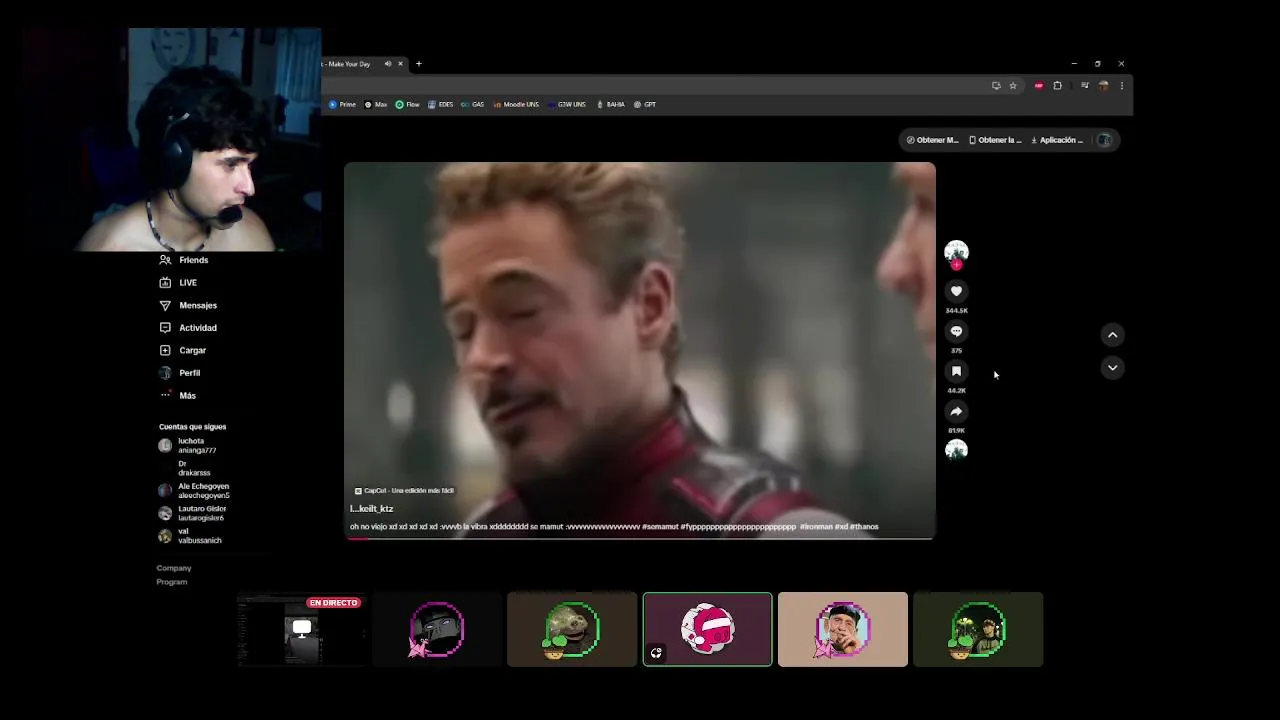Open the BAHIA bookmark
The image size is (1280, 720).
point(610,104)
